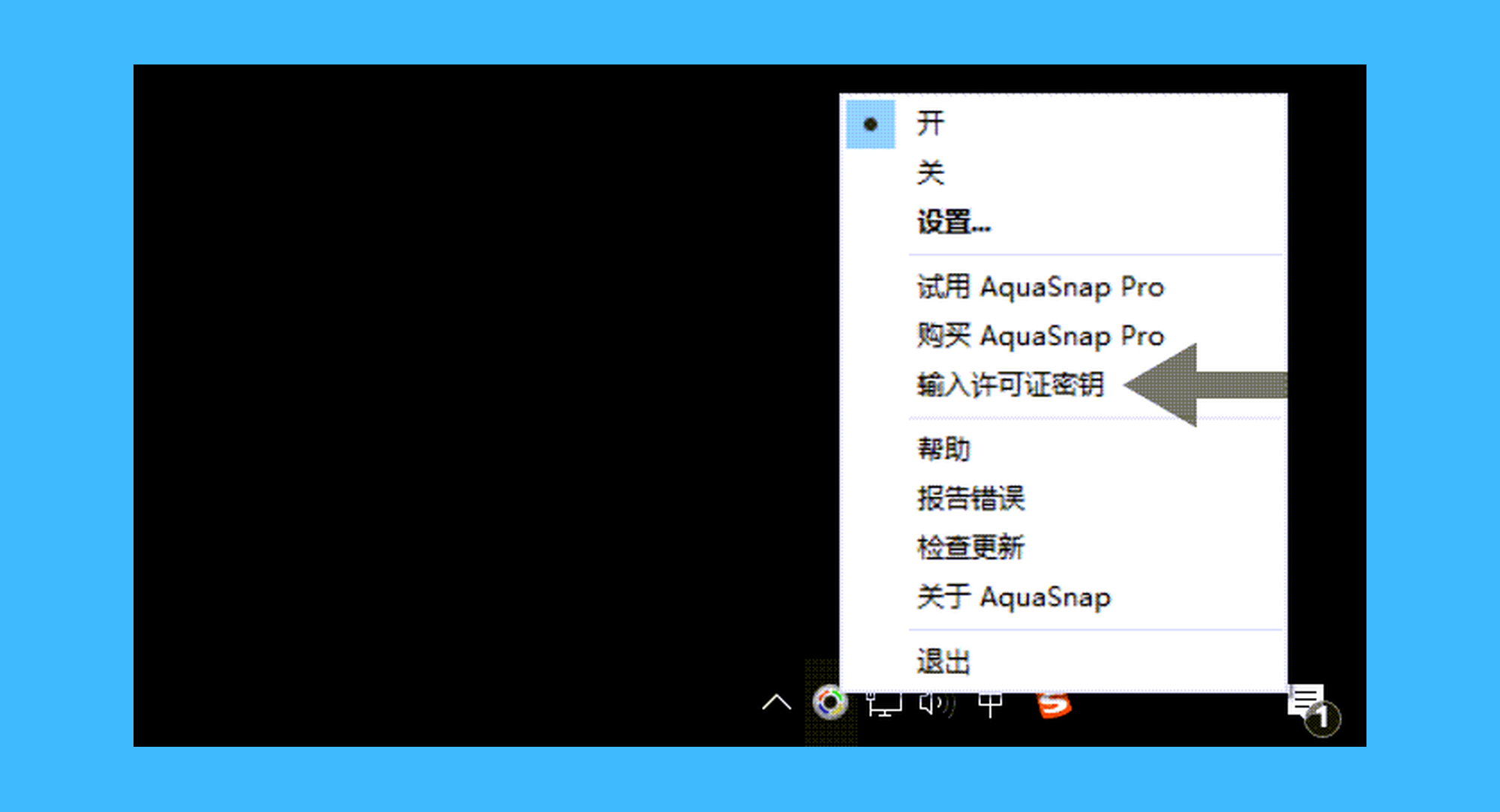Open 关于 AquaSnap menu entry
This screenshot has width=1500, height=812.
tap(1063, 598)
